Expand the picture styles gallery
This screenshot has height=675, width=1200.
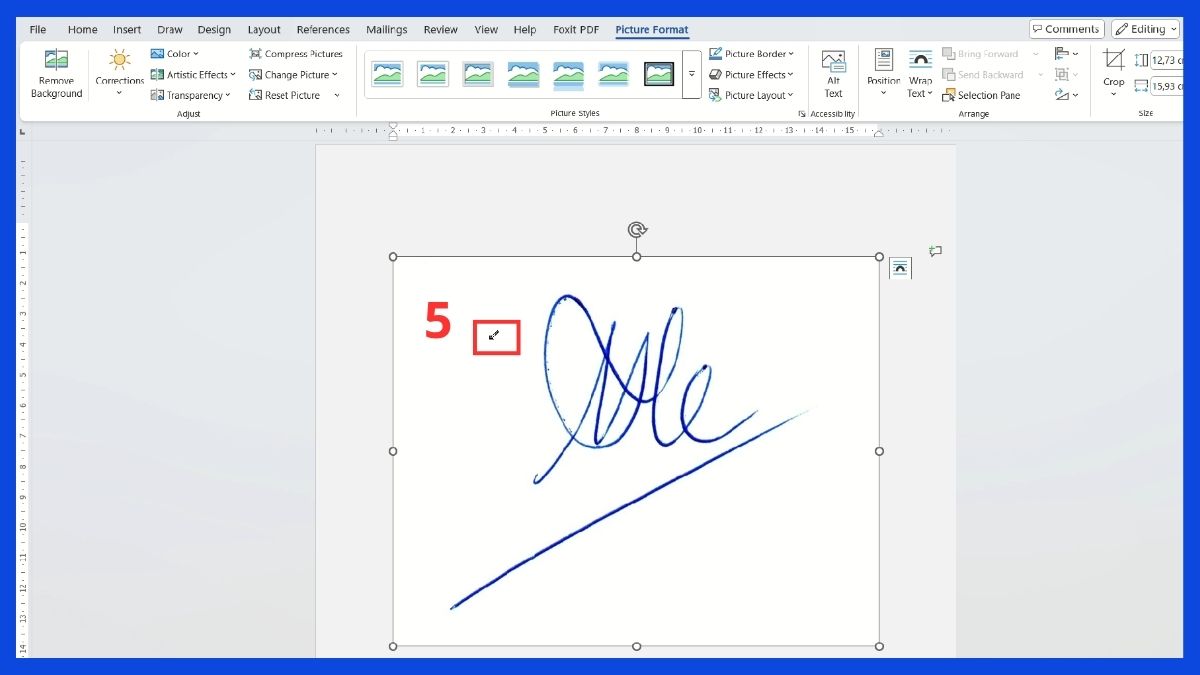(691, 75)
